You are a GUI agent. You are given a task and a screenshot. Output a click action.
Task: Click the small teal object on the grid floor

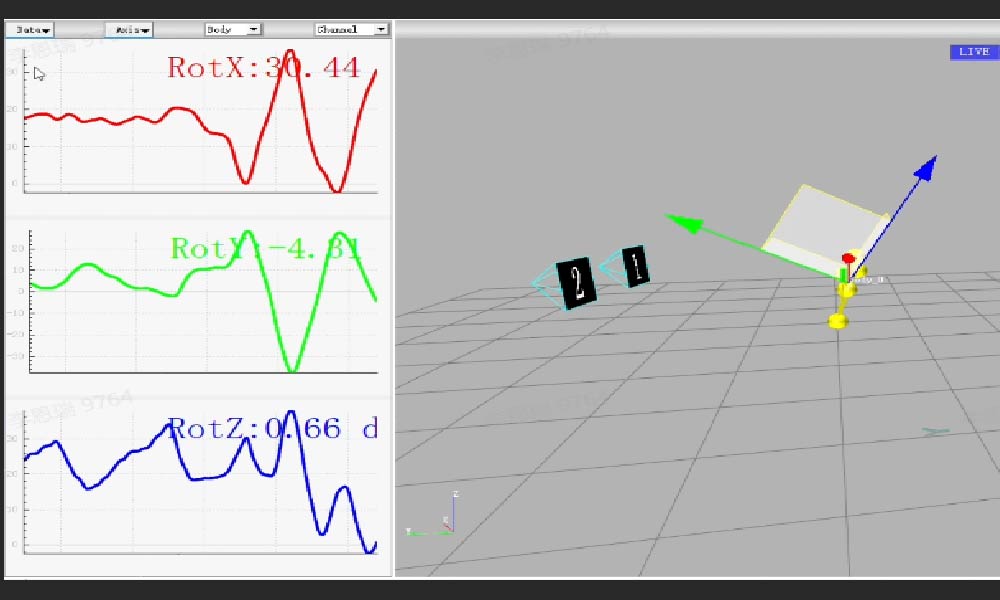935,432
